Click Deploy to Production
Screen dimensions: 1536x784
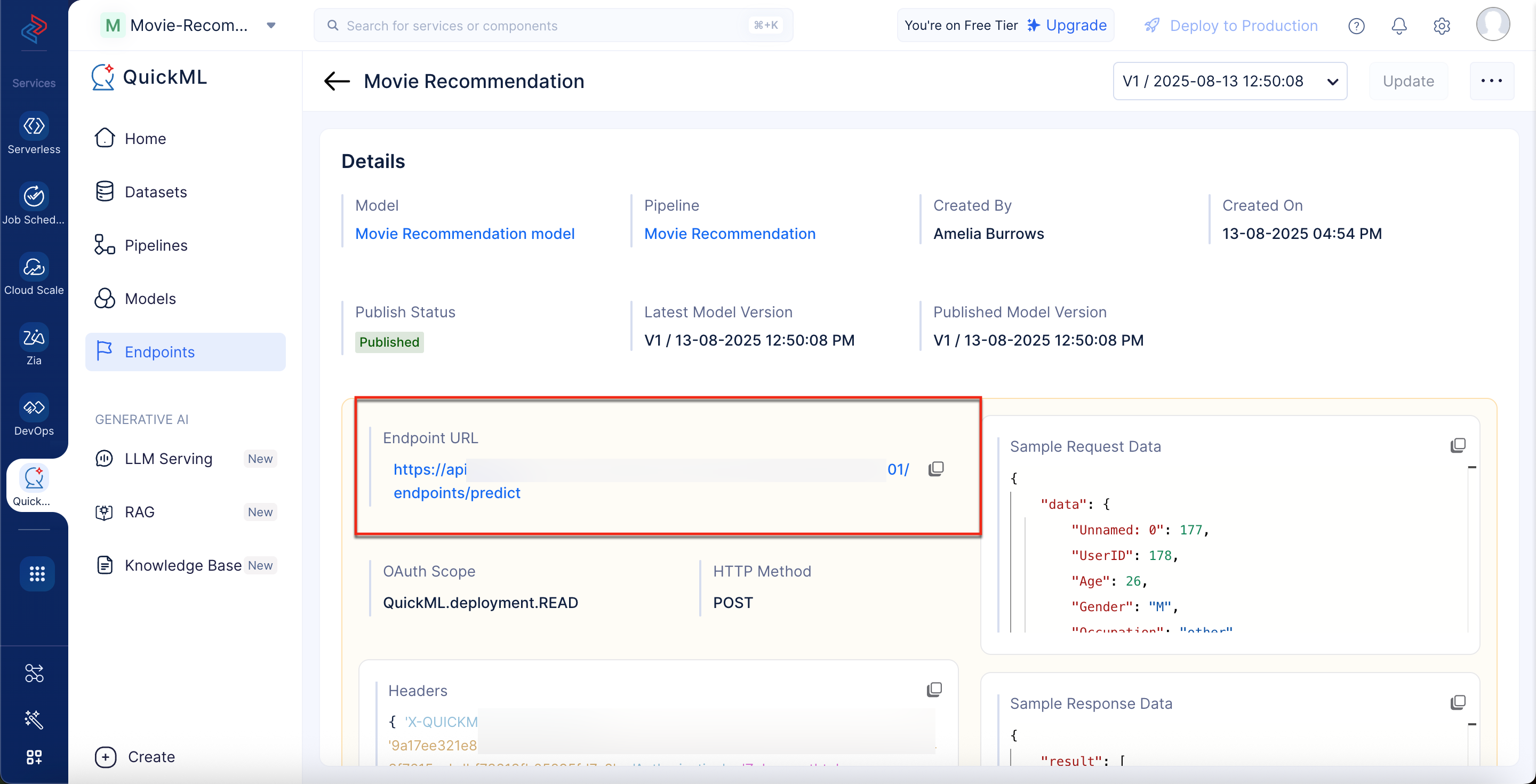pyautogui.click(x=1231, y=26)
